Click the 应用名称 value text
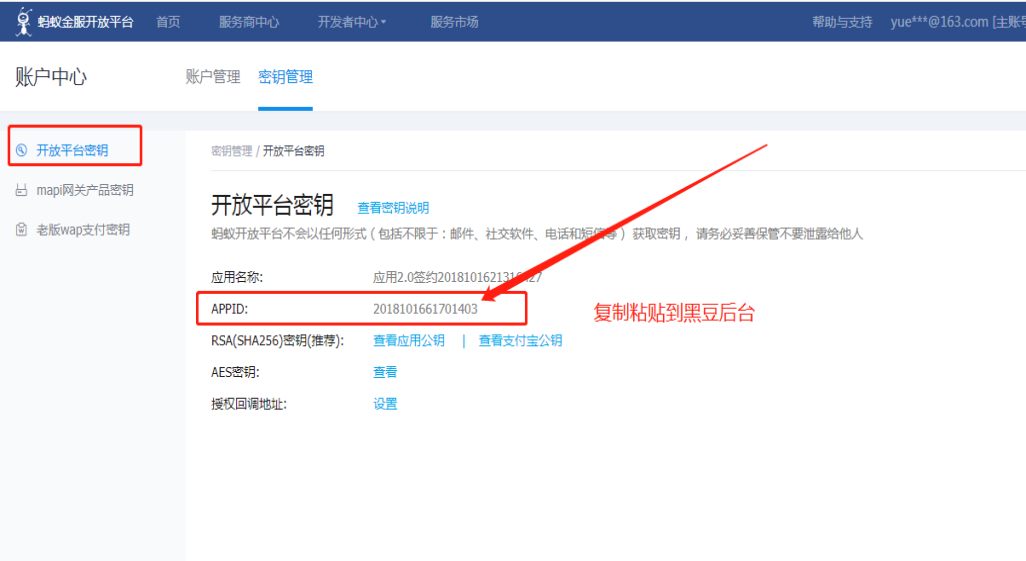The image size is (1026, 561). click(x=457, y=278)
